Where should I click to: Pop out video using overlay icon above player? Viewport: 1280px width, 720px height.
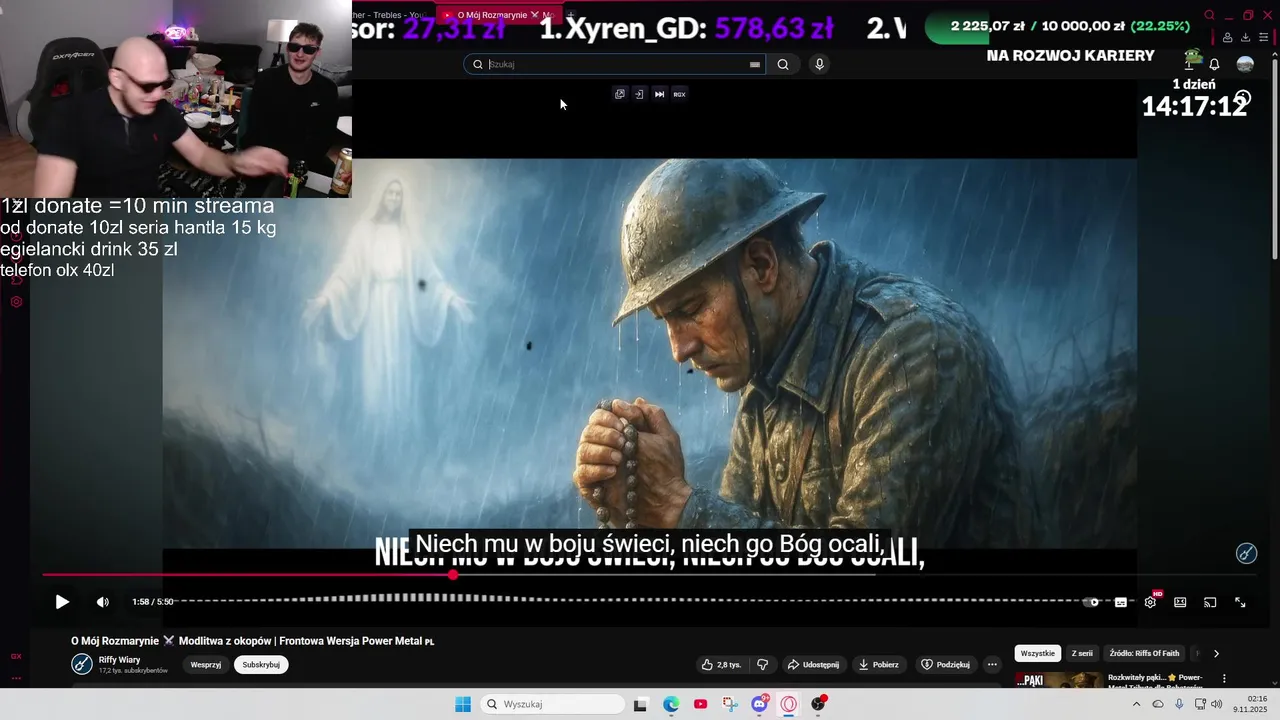click(x=620, y=94)
